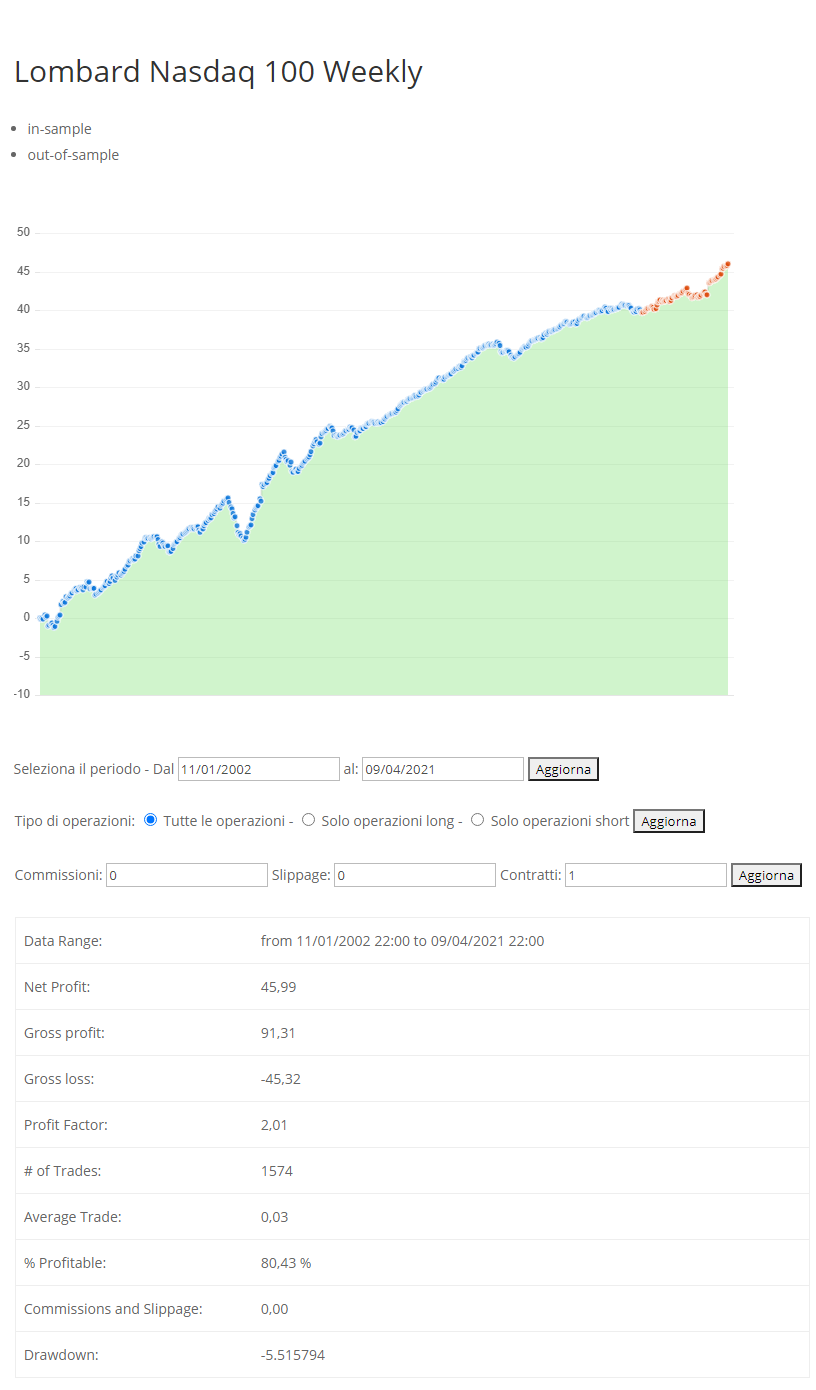
Task: Select the data range value "from 11/01/2002 22:00 to 09/04/2021 22:00"
Action: point(402,941)
